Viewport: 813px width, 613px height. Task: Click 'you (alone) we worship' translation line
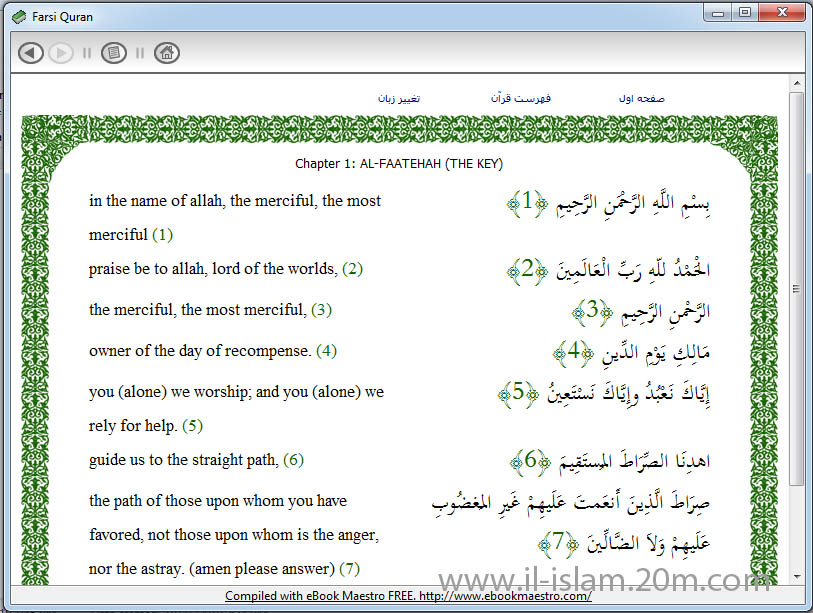(236, 392)
